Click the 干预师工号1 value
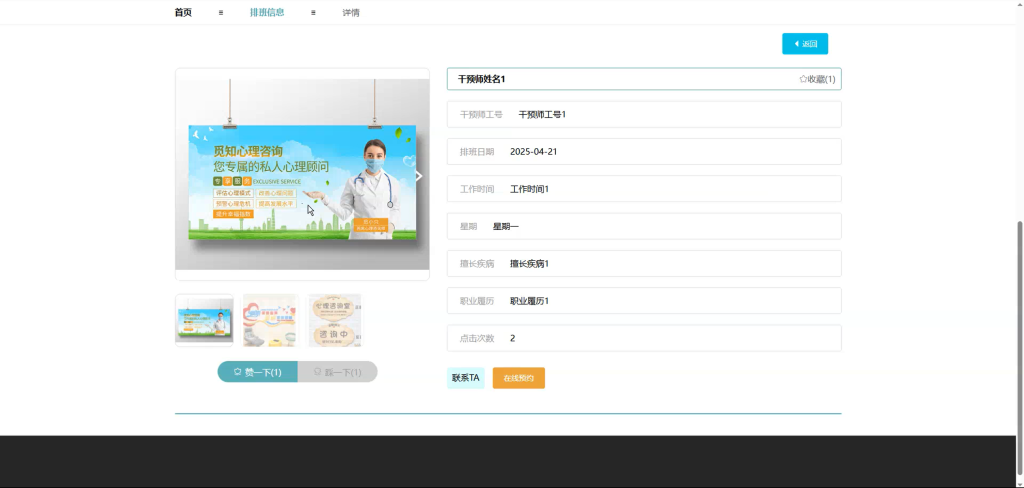Viewport: 1024px width, 488px height. pyautogui.click(x=542, y=114)
